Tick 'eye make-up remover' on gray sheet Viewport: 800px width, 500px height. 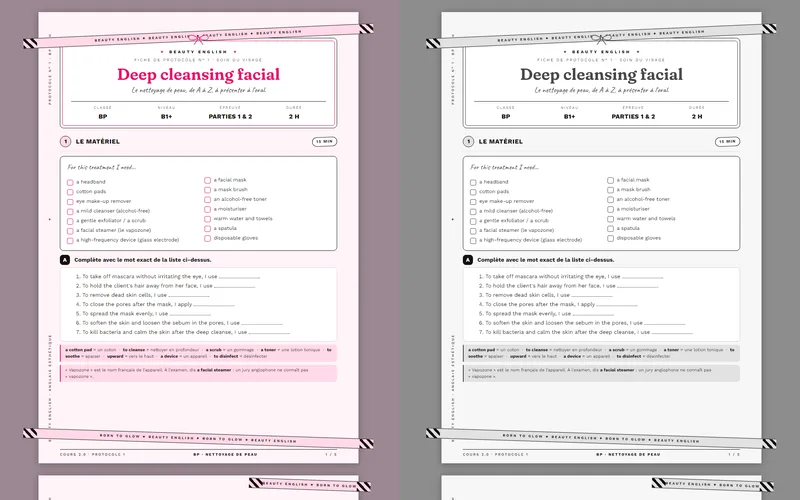pyautogui.click(x=473, y=202)
